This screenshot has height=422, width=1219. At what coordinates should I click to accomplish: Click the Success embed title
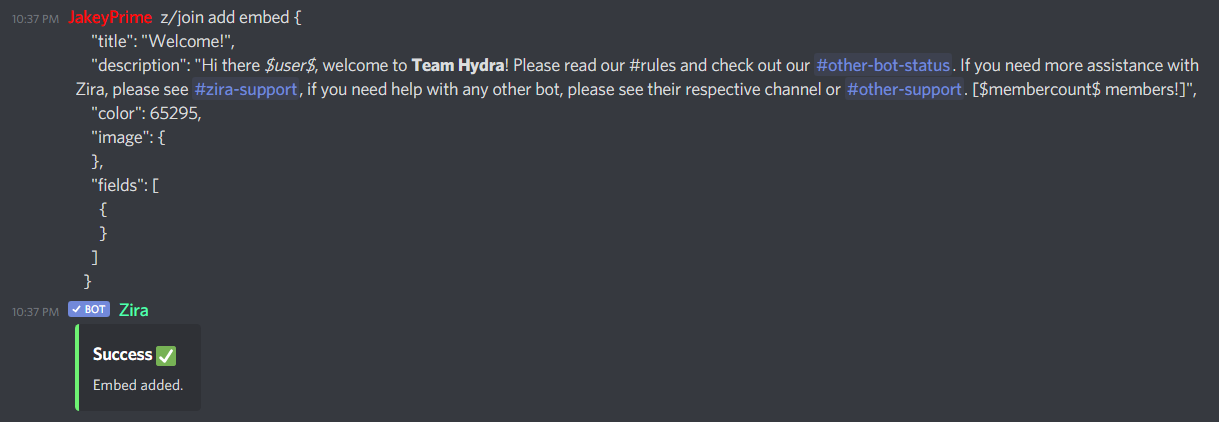point(122,355)
